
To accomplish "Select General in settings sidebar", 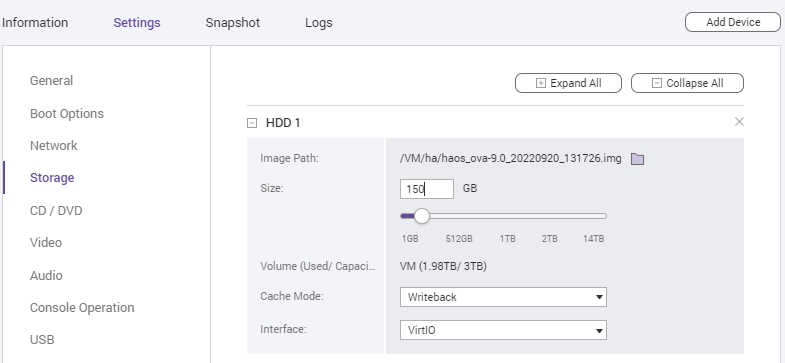I will [x=52, y=81].
